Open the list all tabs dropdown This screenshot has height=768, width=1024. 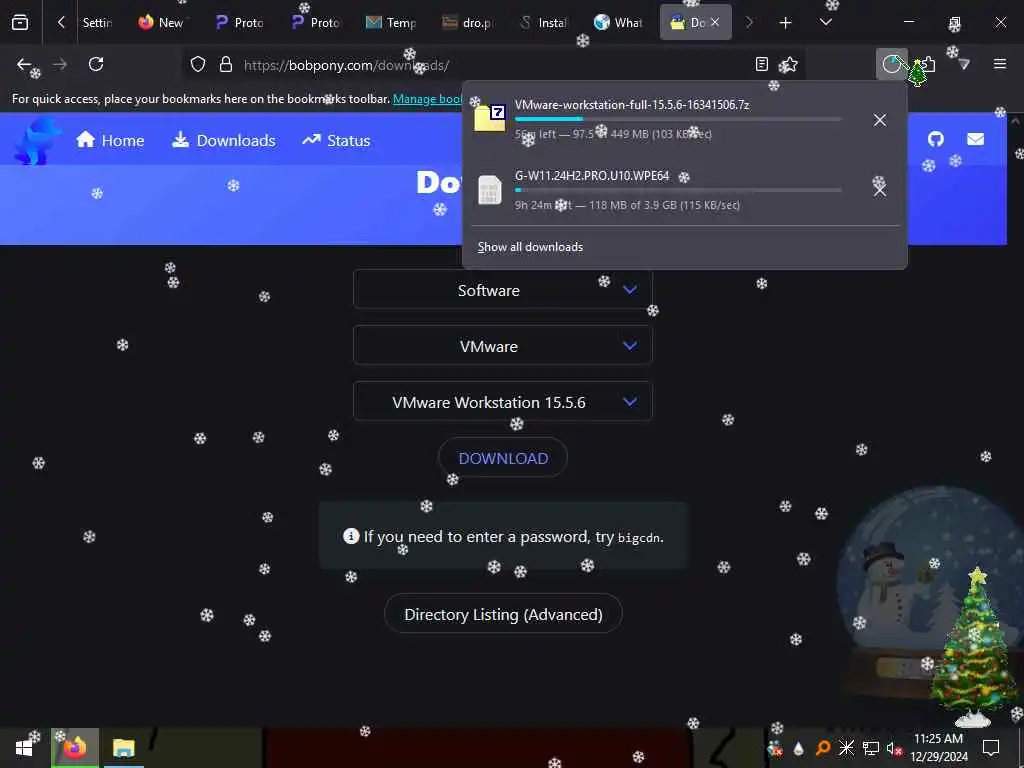coord(825,22)
